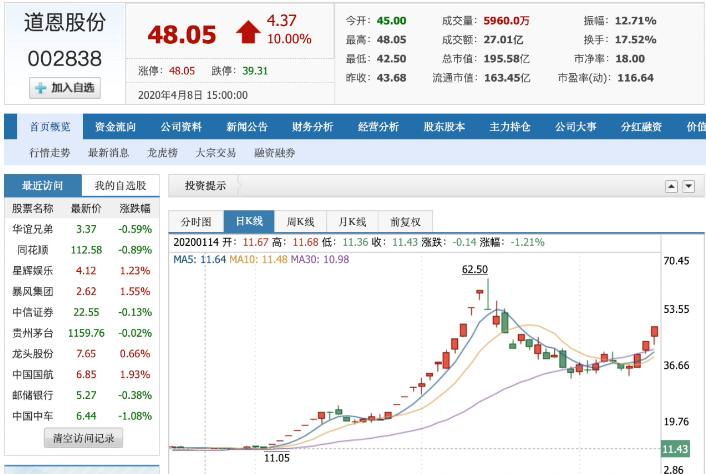Open 中国中车 in recent visits list
The width and height of the screenshot is (706, 474).
coord(33,416)
